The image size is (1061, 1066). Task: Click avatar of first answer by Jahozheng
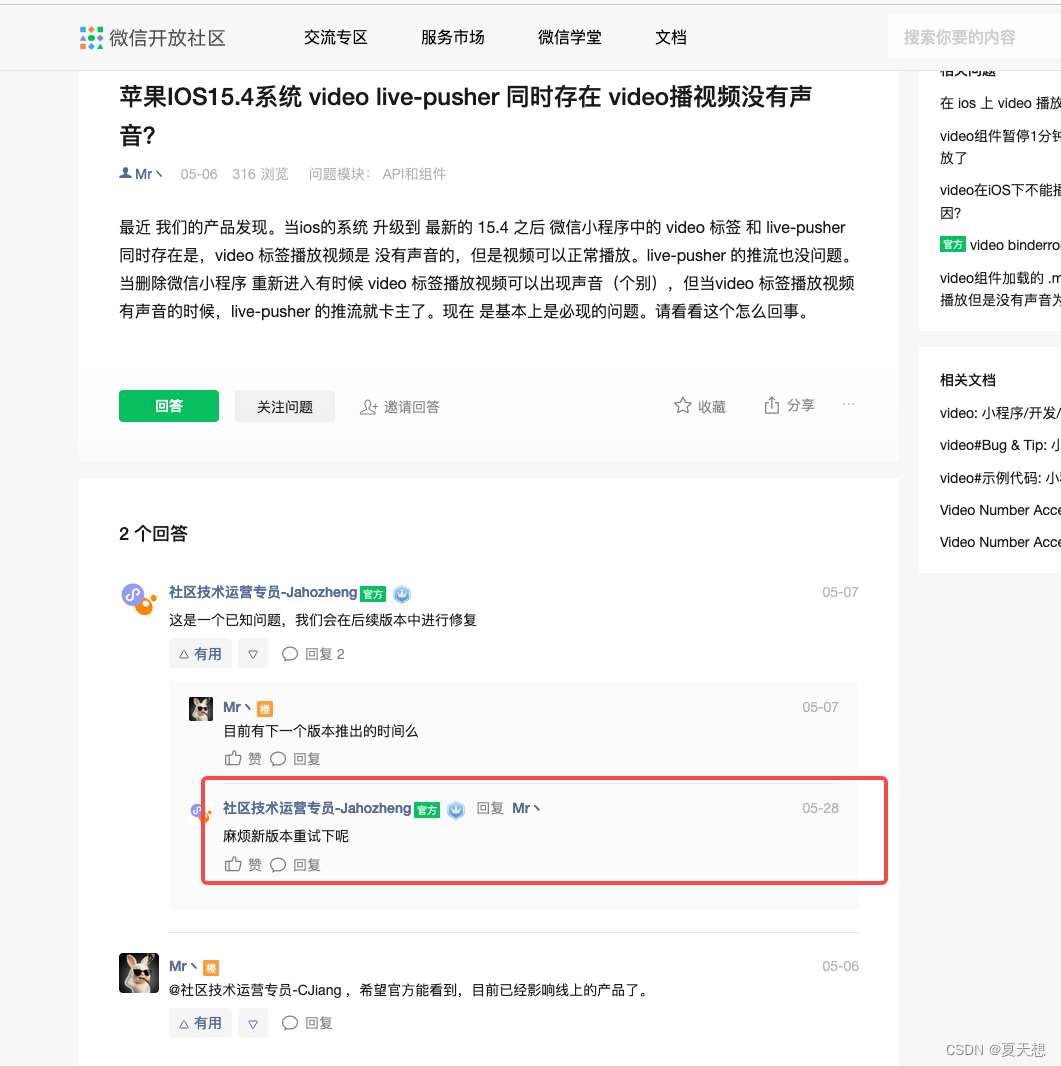pos(139,598)
